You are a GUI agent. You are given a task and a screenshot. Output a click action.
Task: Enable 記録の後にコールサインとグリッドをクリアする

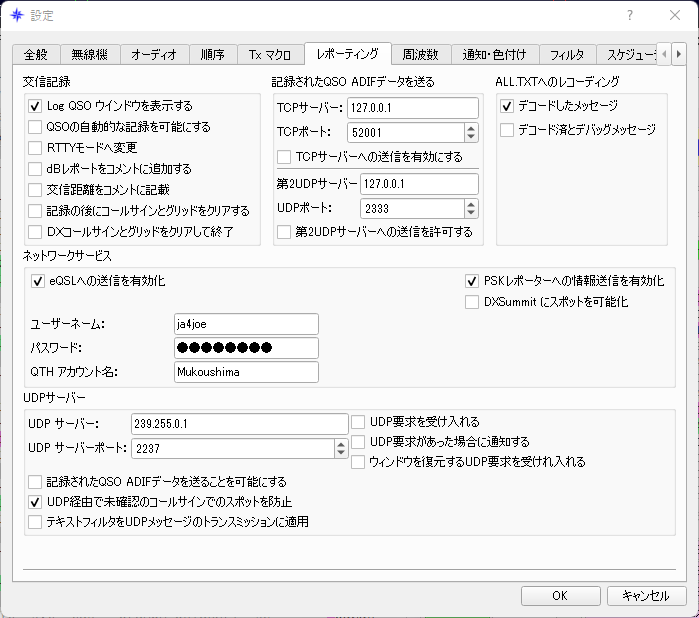tap(35, 211)
